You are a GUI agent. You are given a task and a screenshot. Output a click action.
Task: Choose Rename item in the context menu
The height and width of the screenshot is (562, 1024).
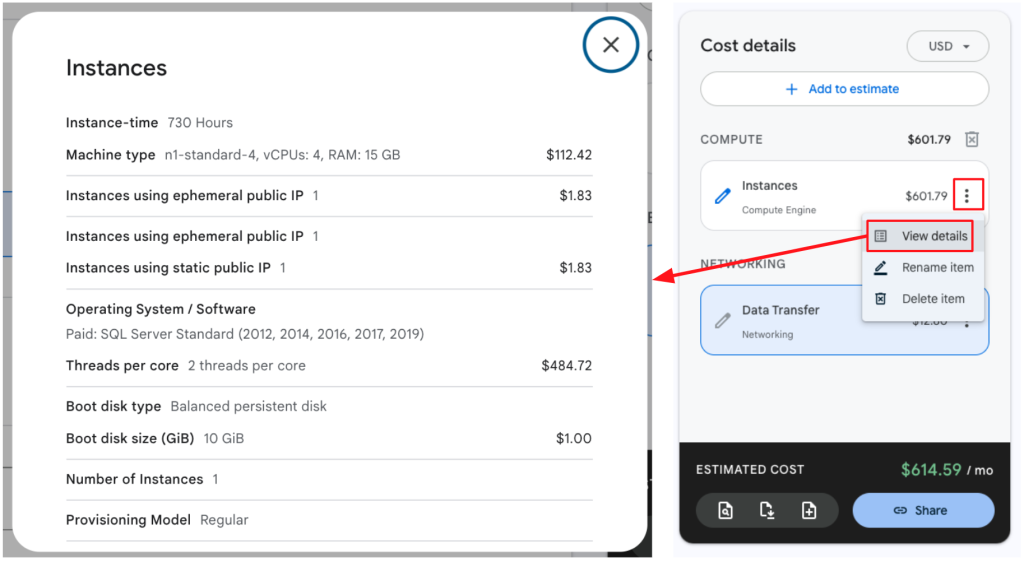pyautogui.click(x=923, y=268)
